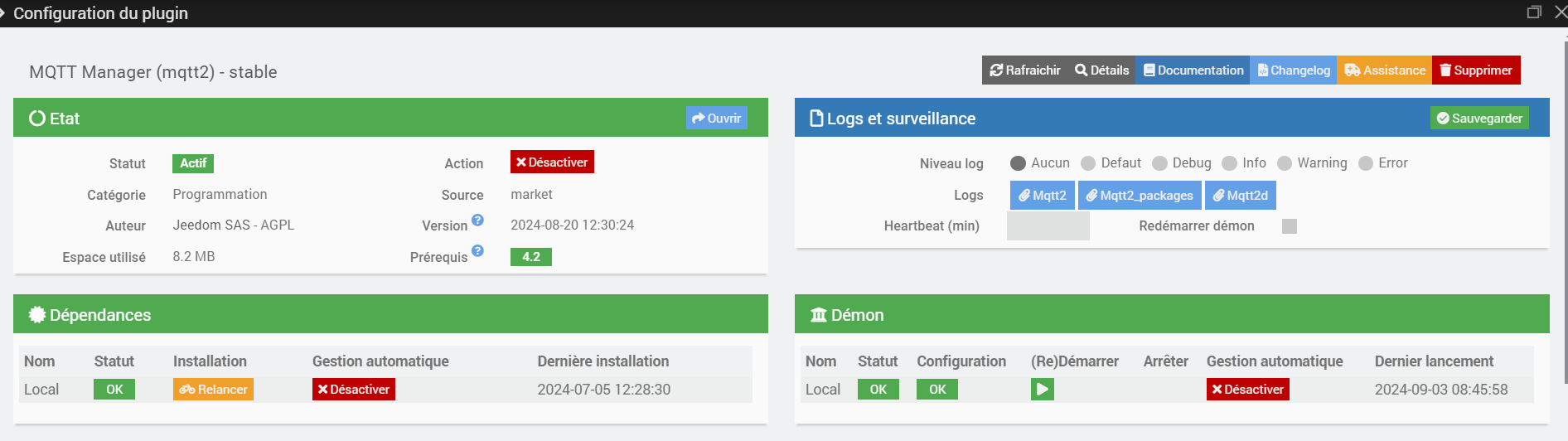
Task: Select the Warning log level
Action: (1285, 163)
